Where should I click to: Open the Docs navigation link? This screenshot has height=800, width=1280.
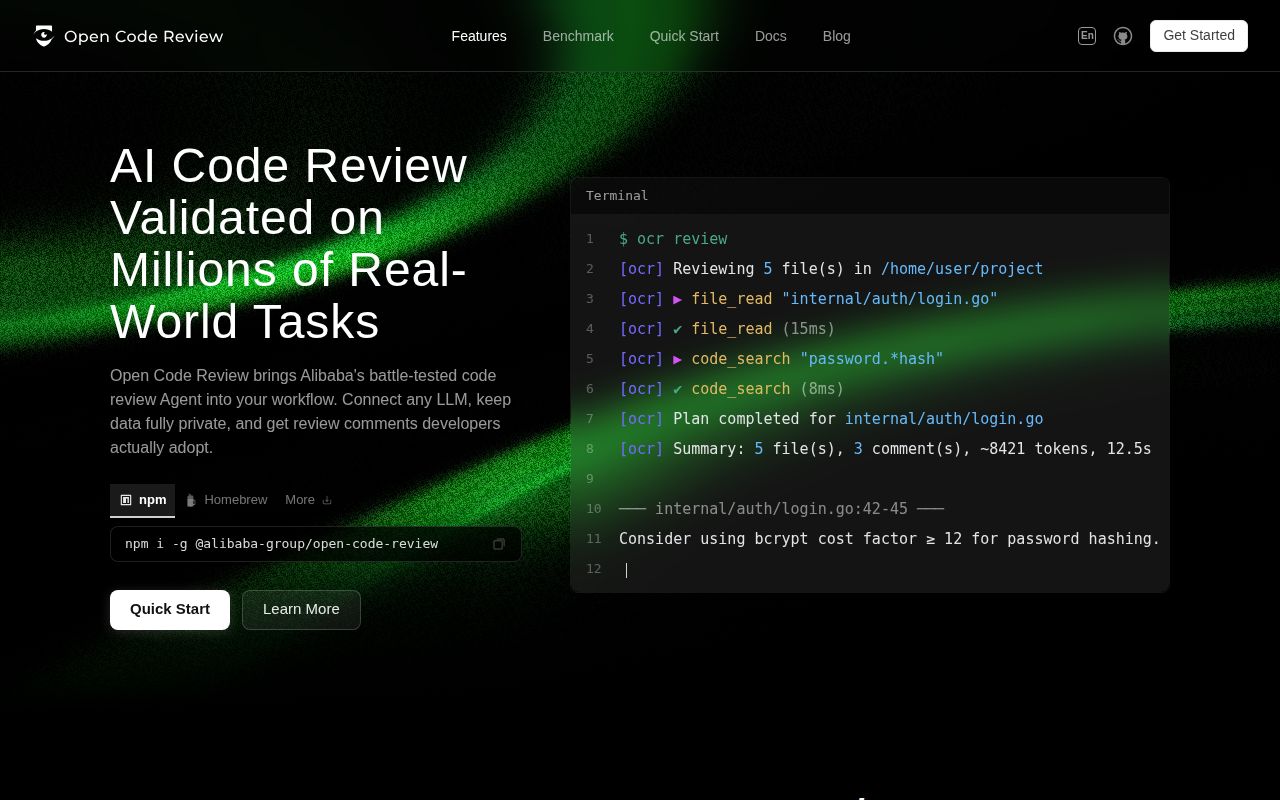tap(771, 36)
